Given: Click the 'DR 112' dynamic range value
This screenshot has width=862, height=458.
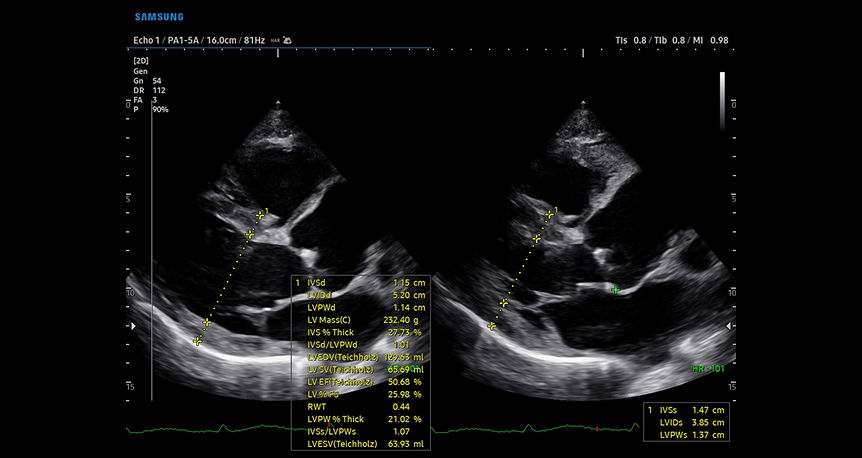Looking at the screenshot, I should [x=150, y=90].
